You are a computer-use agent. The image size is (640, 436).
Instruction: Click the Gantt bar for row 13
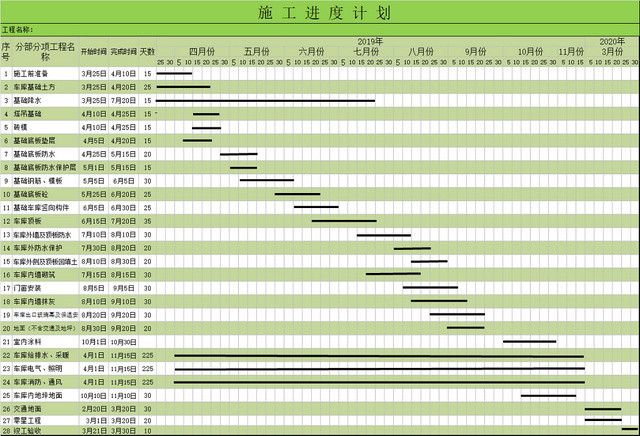[384, 235]
